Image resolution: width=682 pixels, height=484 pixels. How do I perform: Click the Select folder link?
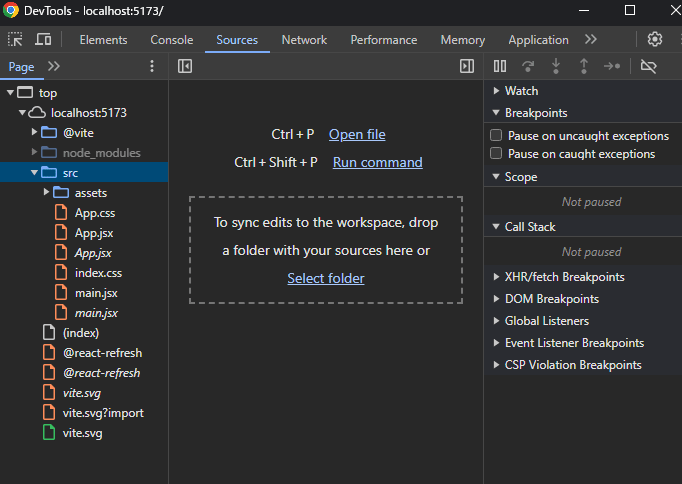[x=326, y=278]
